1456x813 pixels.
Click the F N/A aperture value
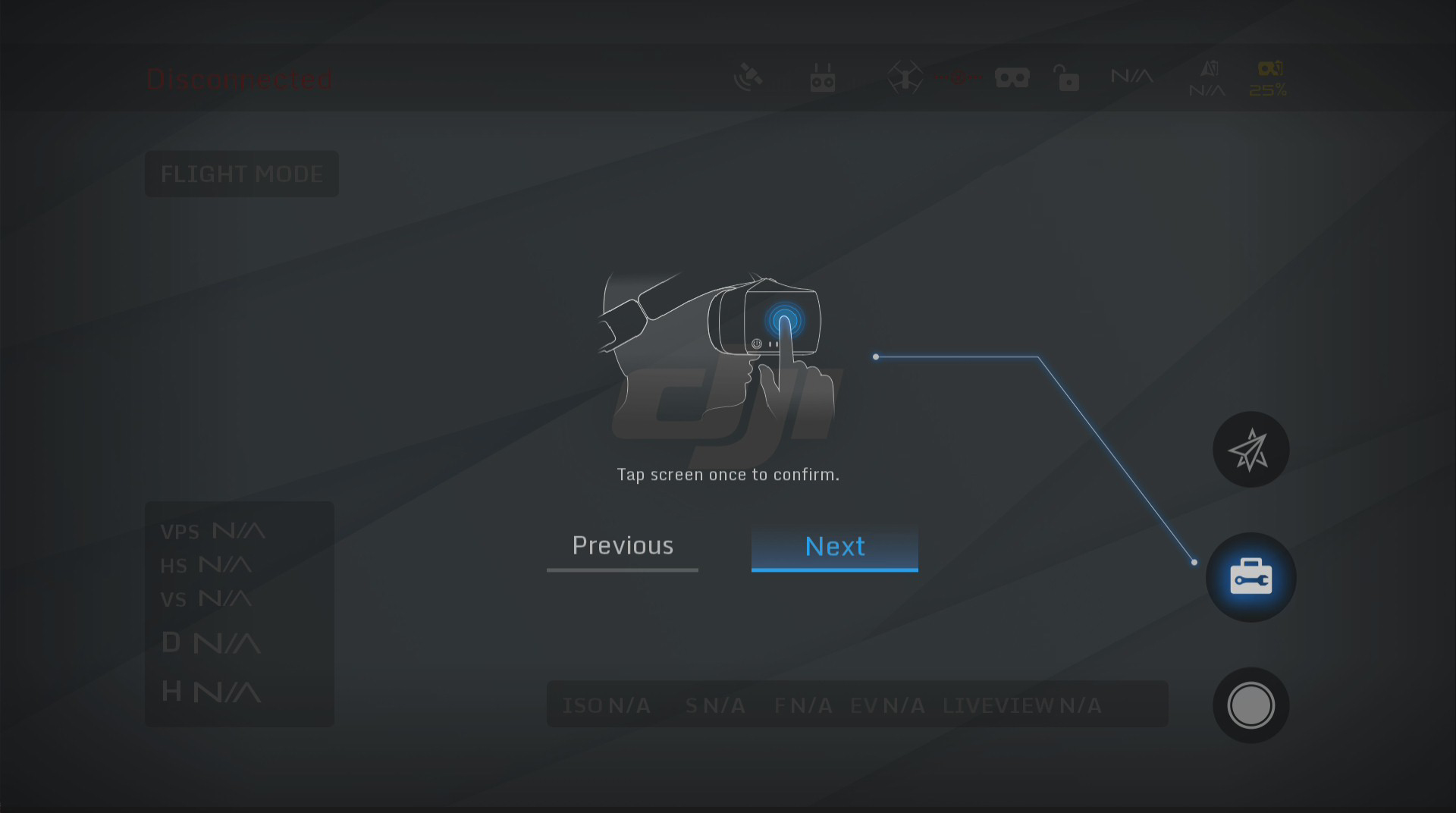tap(803, 706)
